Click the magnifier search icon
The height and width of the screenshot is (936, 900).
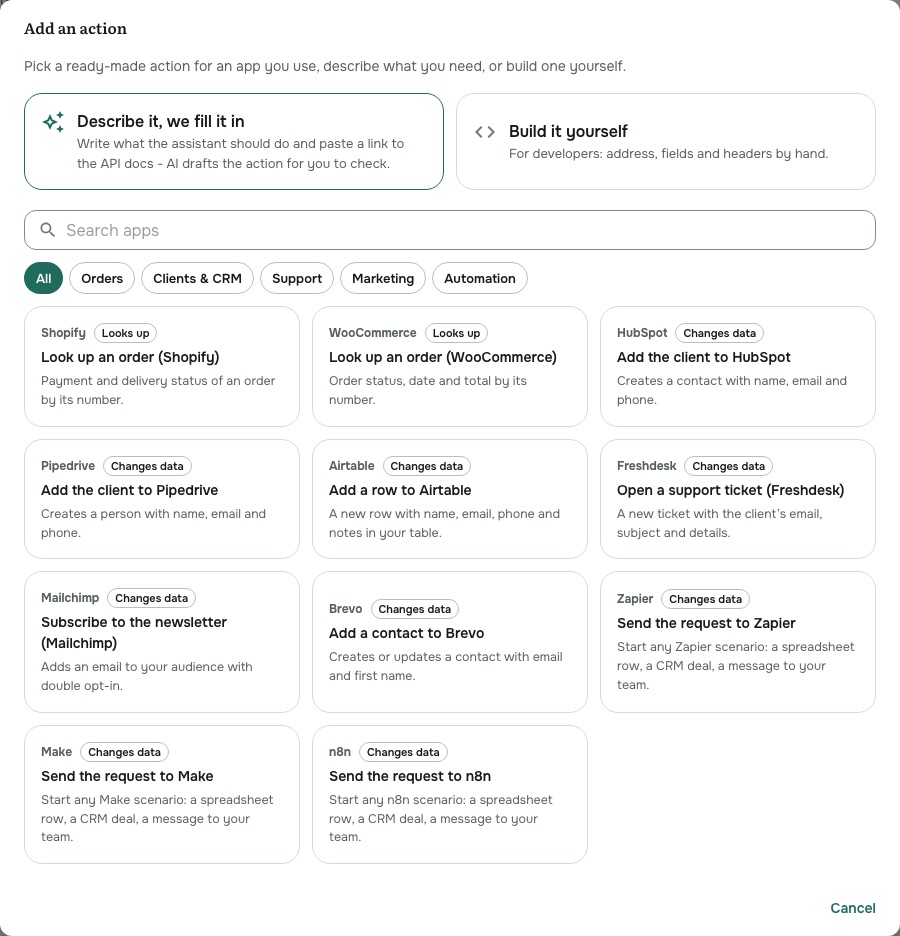(48, 230)
